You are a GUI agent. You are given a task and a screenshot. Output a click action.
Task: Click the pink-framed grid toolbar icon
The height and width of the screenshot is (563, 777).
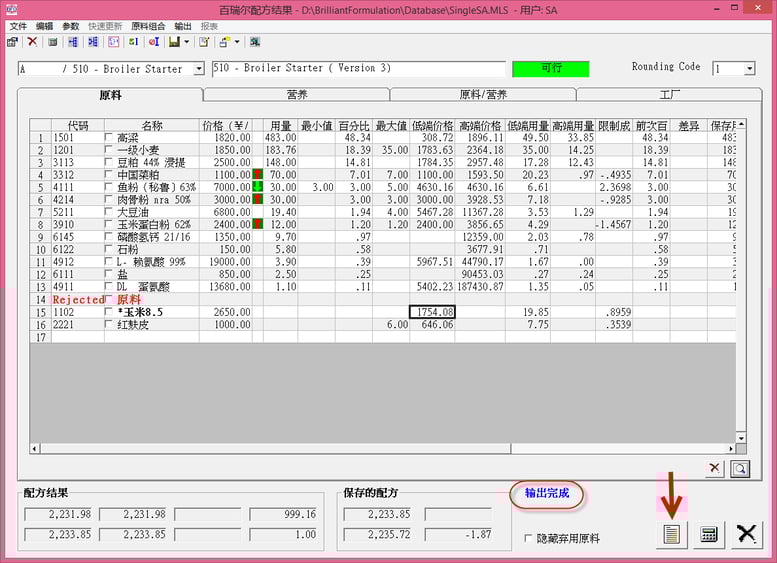pyautogui.click(x=113, y=42)
